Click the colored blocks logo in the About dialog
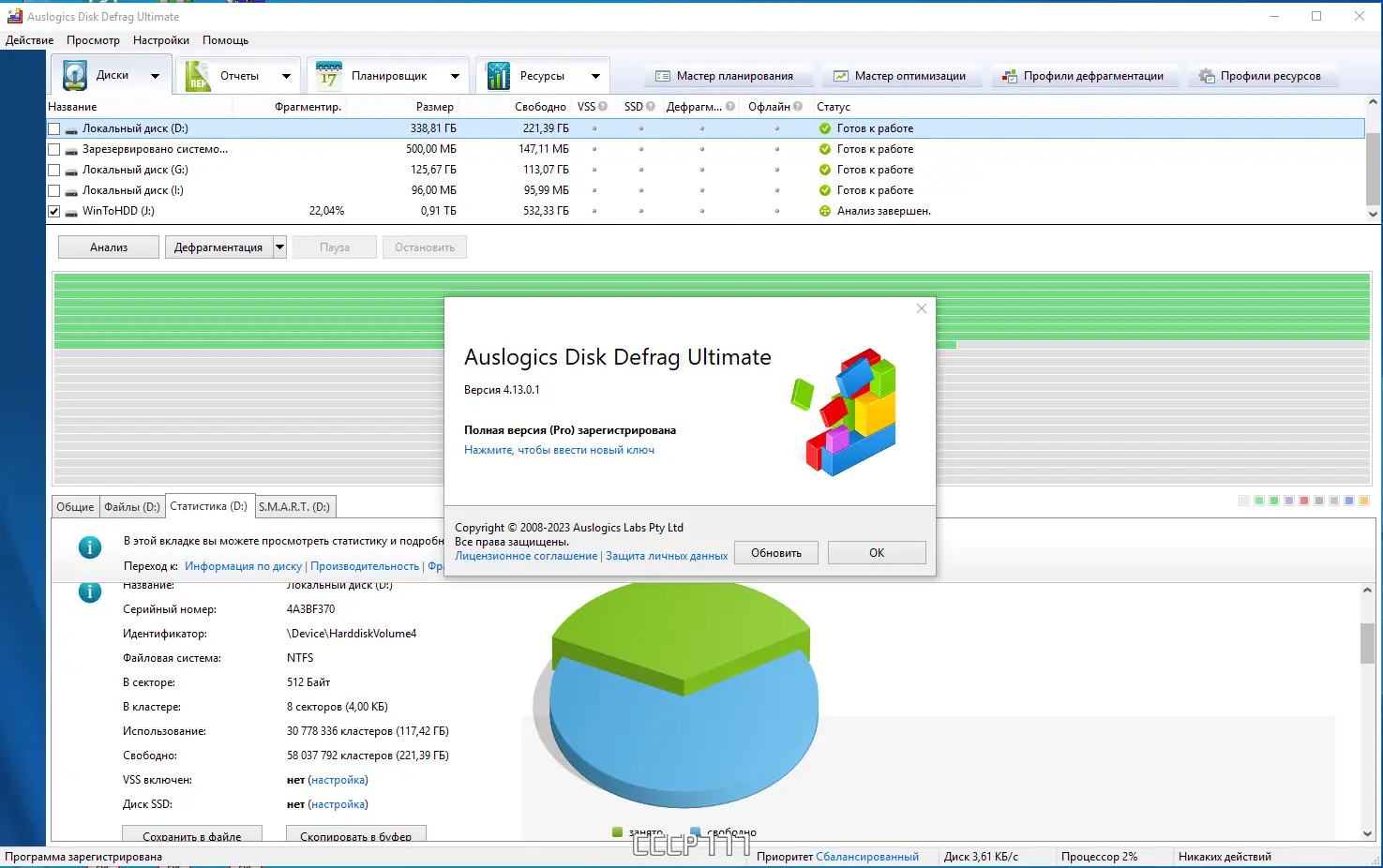The image size is (1383, 868). pos(845,412)
